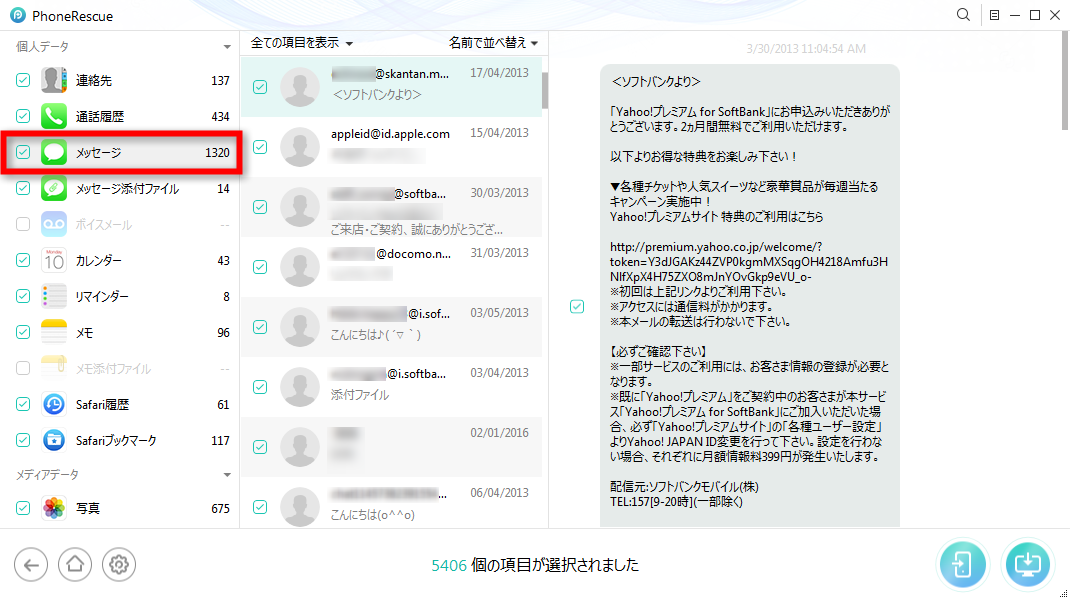Click the green Call History phone icon
The image size is (1070, 600).
pos(54,116)
